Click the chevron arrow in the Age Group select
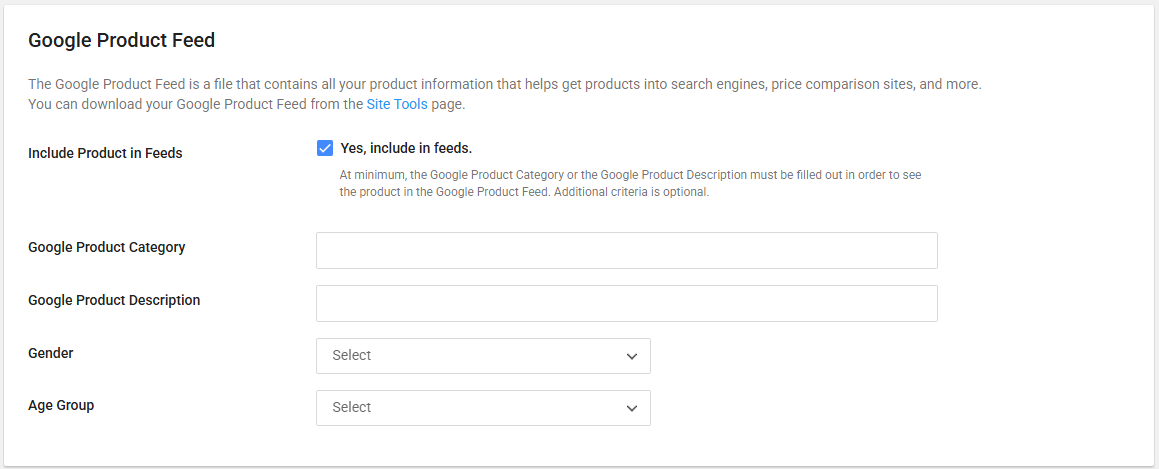The width and height of the screenshot is (1159, 469). (x=631, y=408)
